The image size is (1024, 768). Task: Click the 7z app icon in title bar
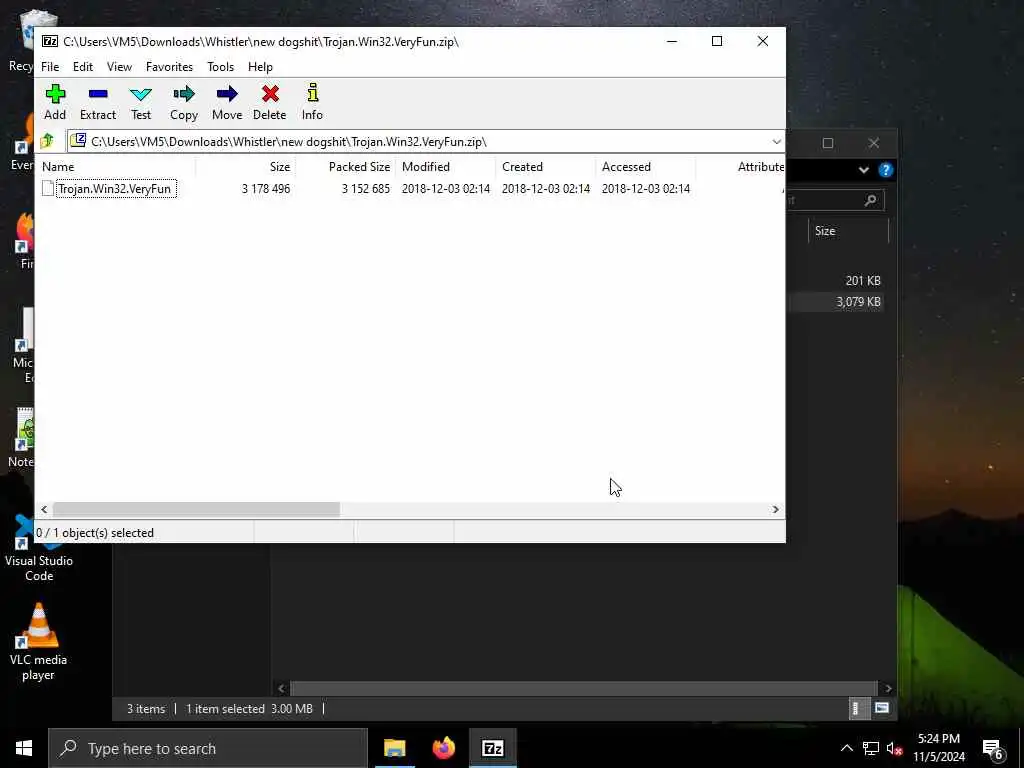click(50, 41)
